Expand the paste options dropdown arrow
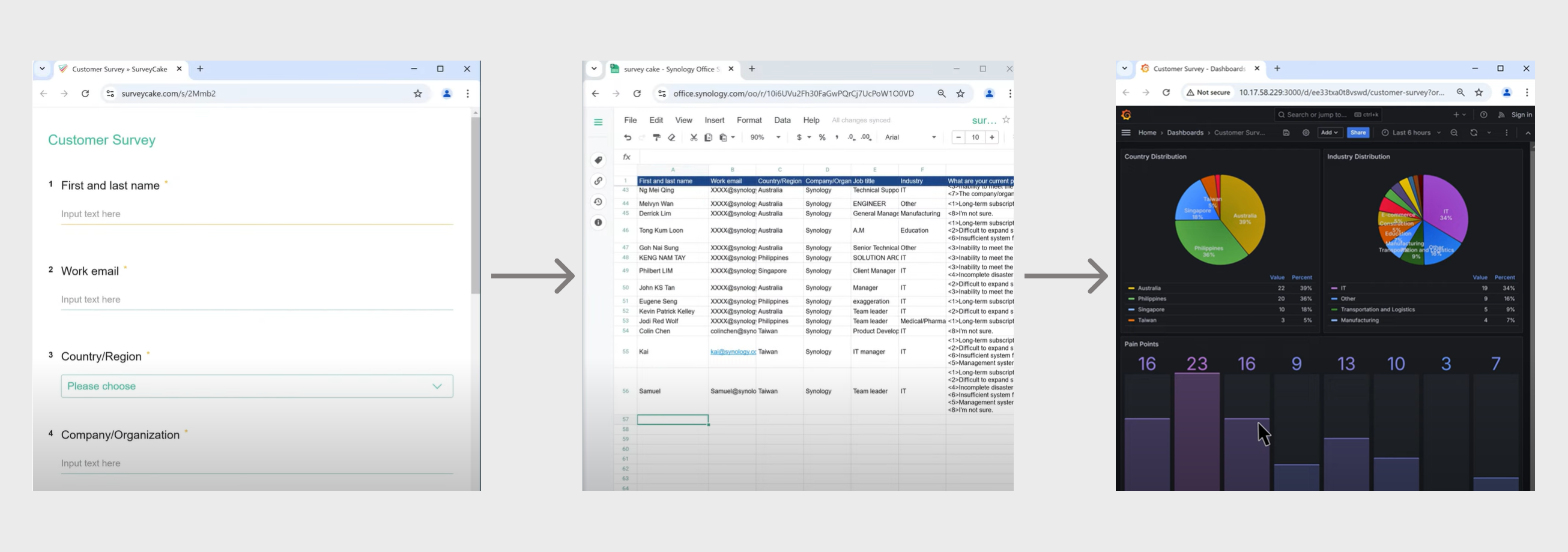 point(733,137)
